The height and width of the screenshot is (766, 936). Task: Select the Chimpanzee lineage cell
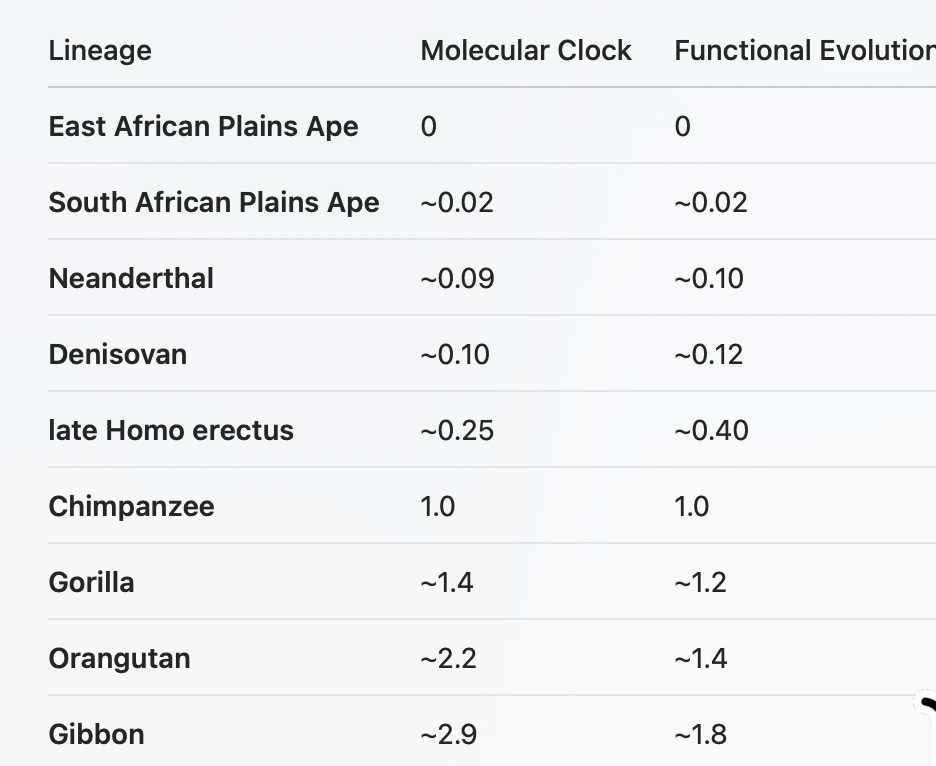(131, 507)
